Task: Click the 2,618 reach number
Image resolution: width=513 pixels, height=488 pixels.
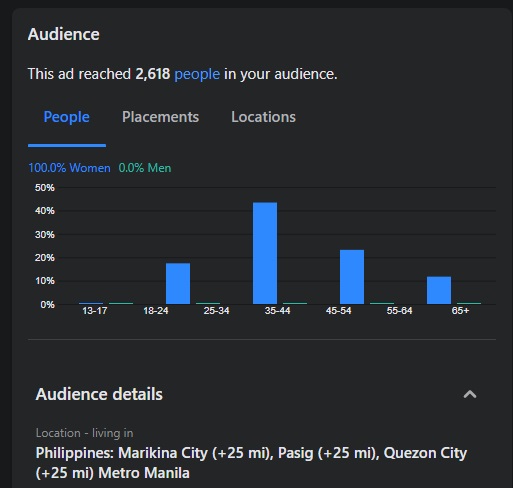Action: coord(153,74)
